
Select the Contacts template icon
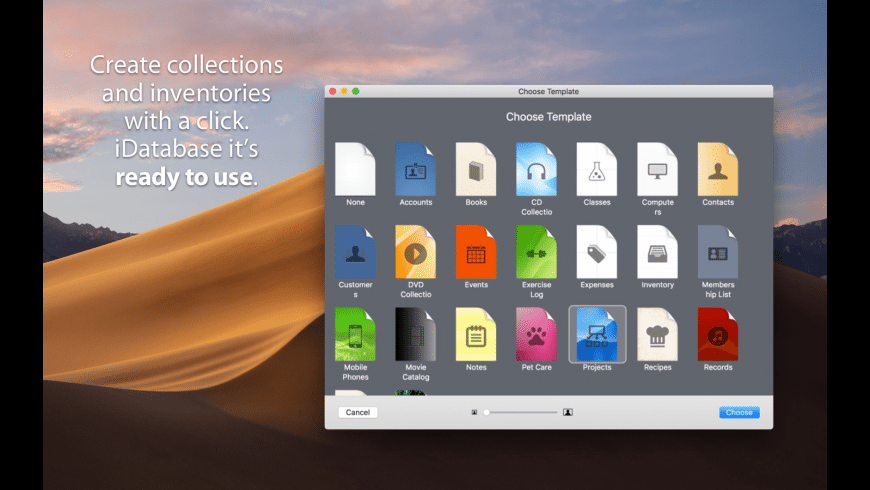tap(718, 169)
